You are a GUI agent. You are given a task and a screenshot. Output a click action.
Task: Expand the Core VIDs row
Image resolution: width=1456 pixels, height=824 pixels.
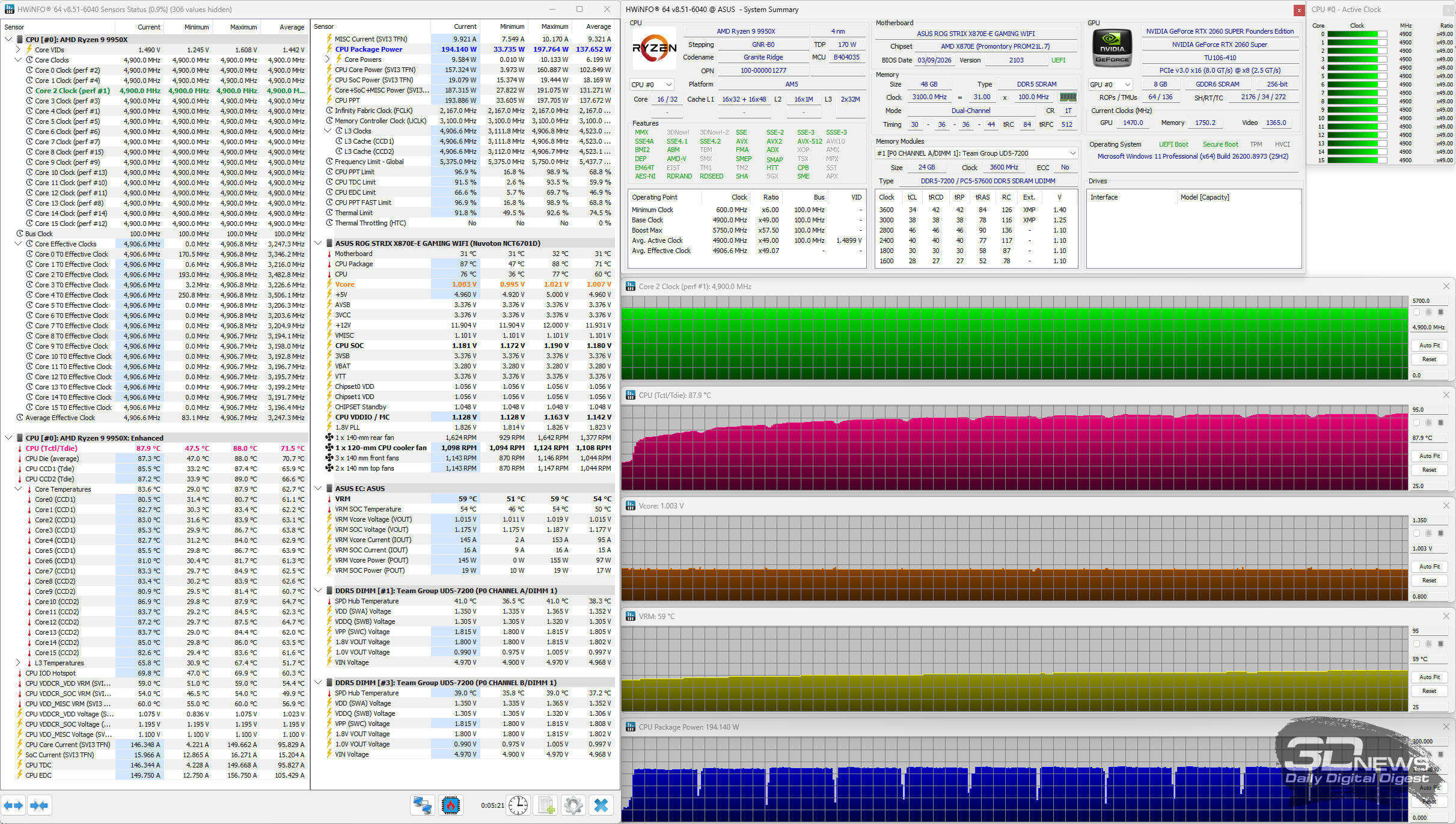pyautogui.click(x=18, y=50)
